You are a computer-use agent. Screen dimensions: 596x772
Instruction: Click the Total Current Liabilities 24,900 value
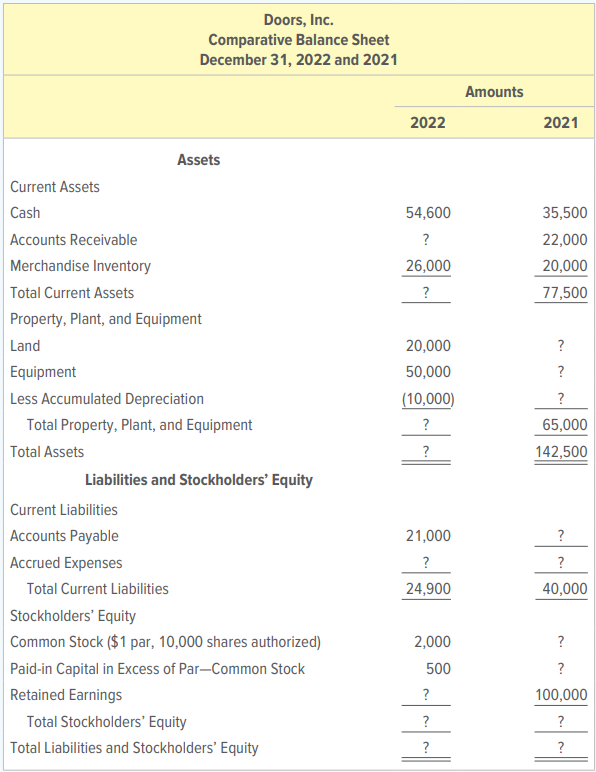point(428,589)
